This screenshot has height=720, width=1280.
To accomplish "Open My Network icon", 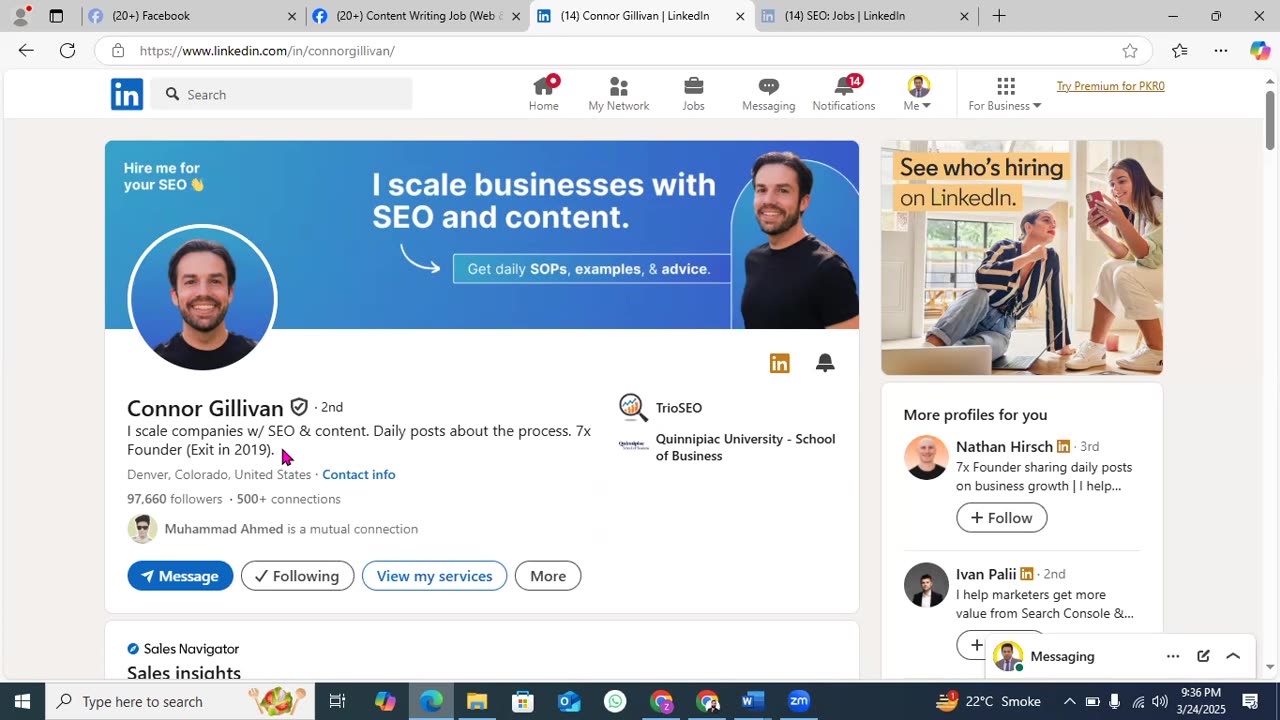I will point(618,94).
